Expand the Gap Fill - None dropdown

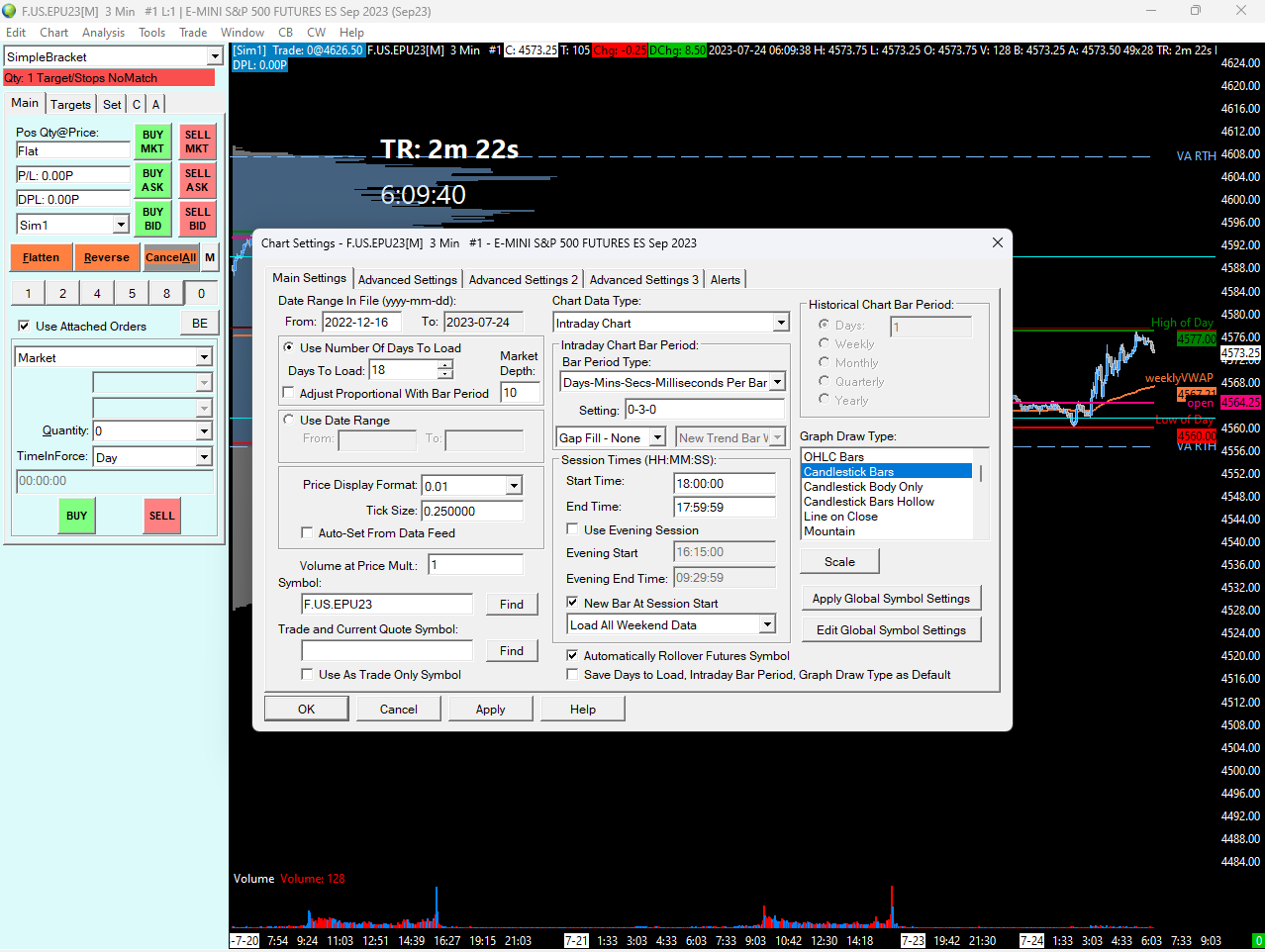[657, 437]
